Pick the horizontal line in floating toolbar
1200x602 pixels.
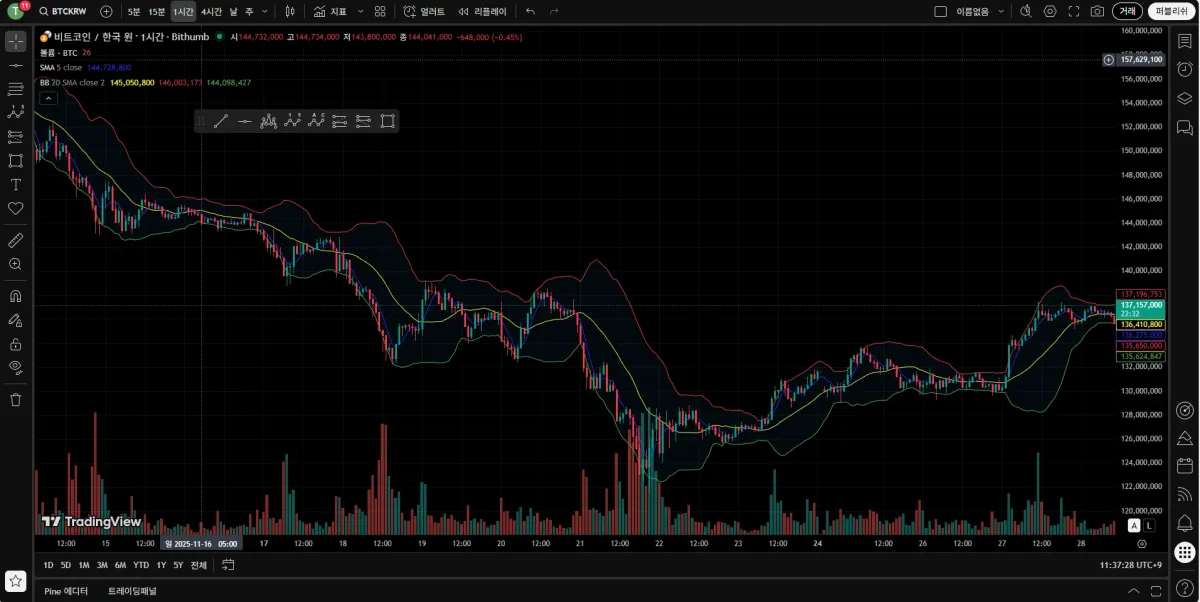[245, 121]
